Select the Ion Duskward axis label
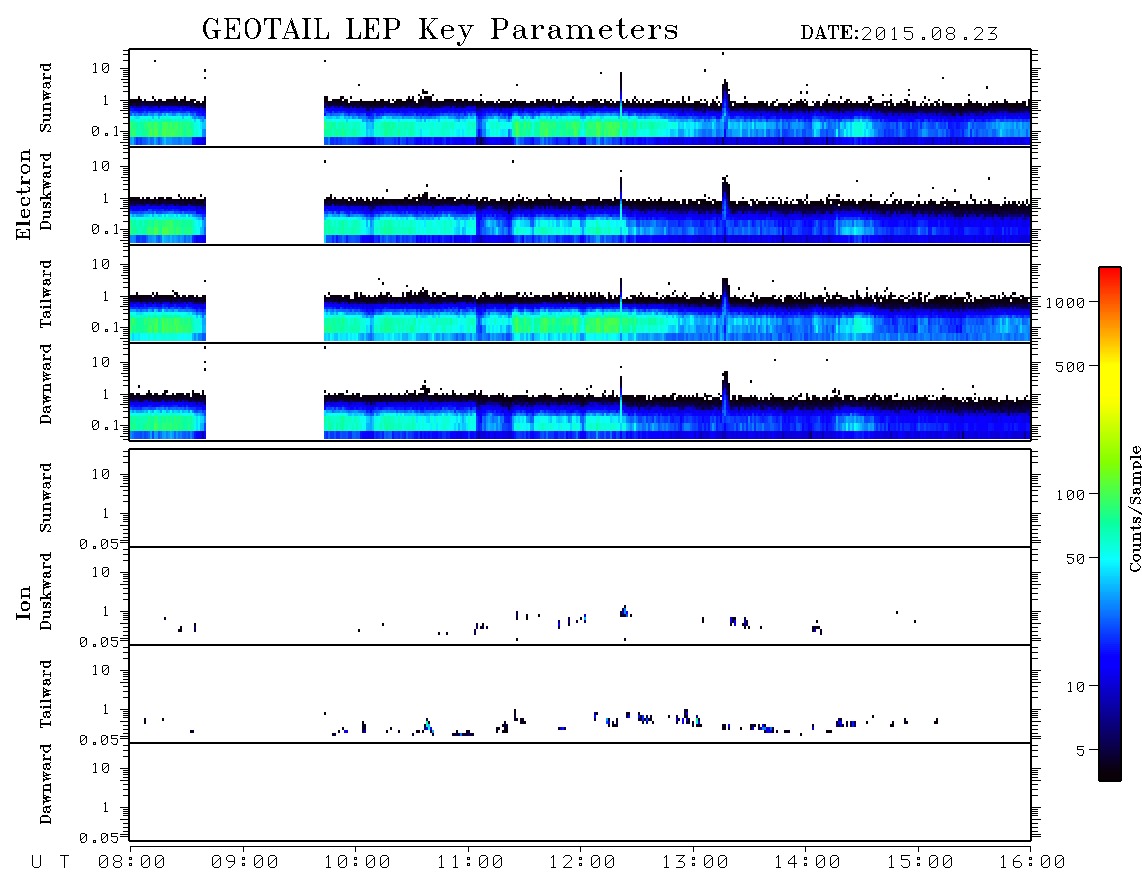The height and width of the screenshot is (880, 1142). click(46, 591)
